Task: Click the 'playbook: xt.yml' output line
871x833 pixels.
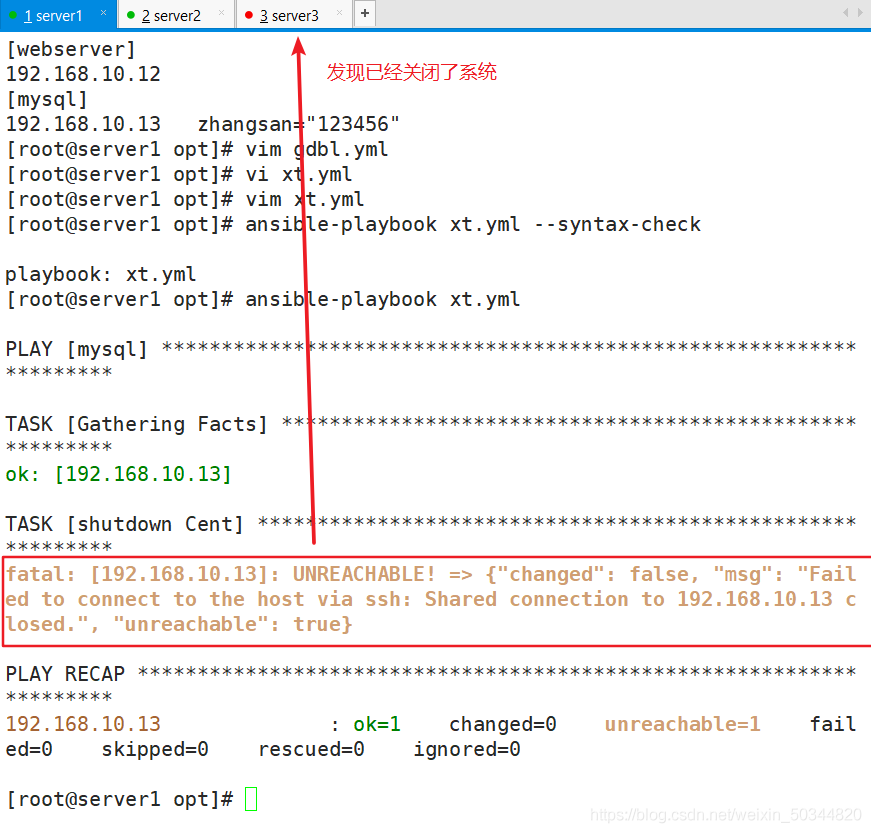Action: pyautogui.click(x=101, y=274)
